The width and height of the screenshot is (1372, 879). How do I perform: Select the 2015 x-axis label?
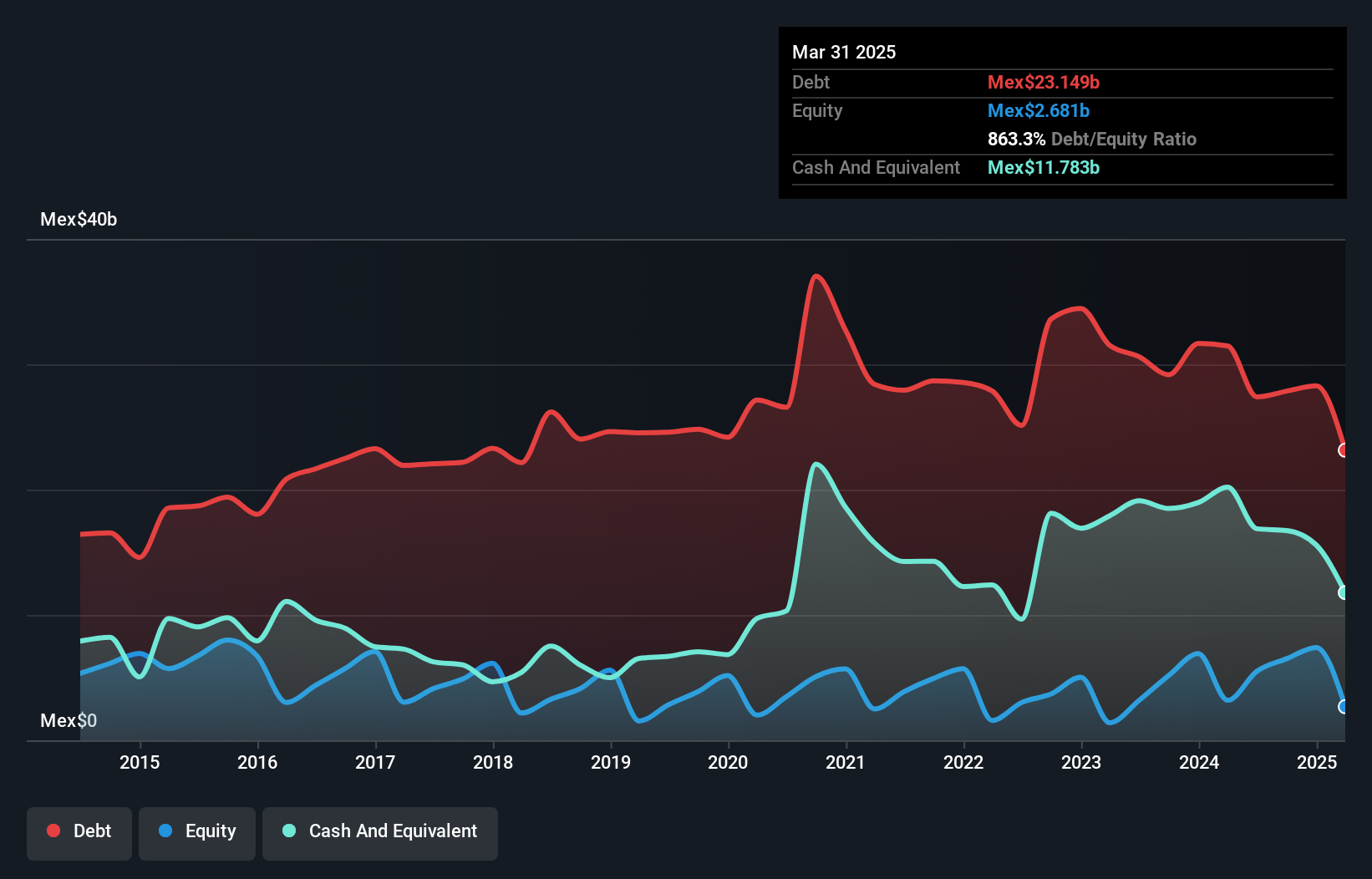click(140, 762)
